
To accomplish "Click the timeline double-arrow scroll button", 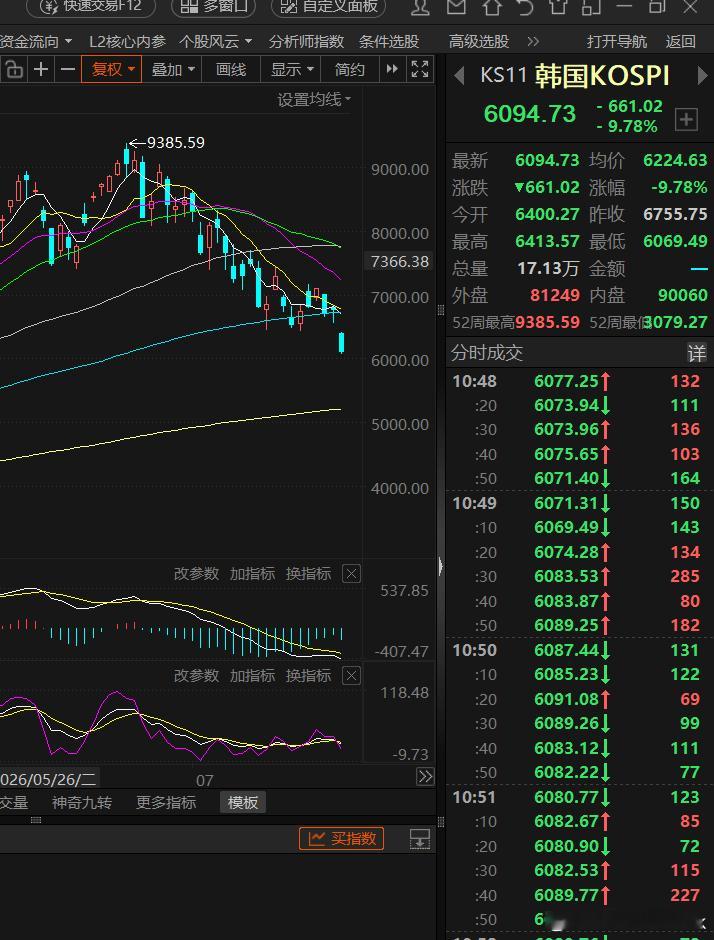I will coord(425,777).
